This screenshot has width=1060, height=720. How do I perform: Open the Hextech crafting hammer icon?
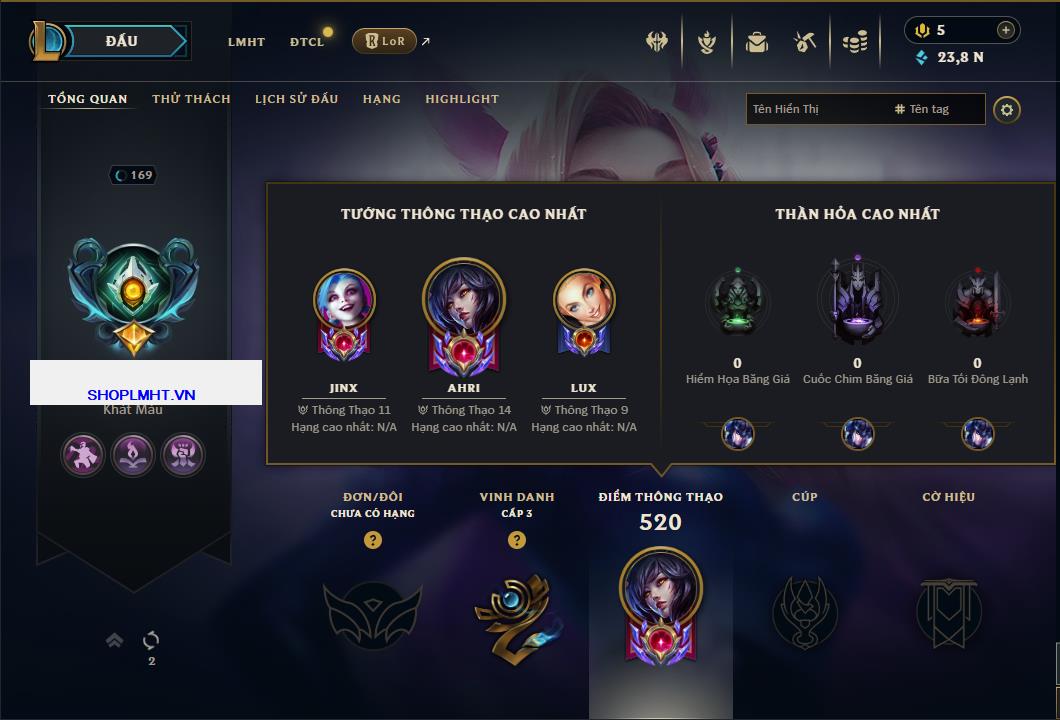(x=804, y=42)
